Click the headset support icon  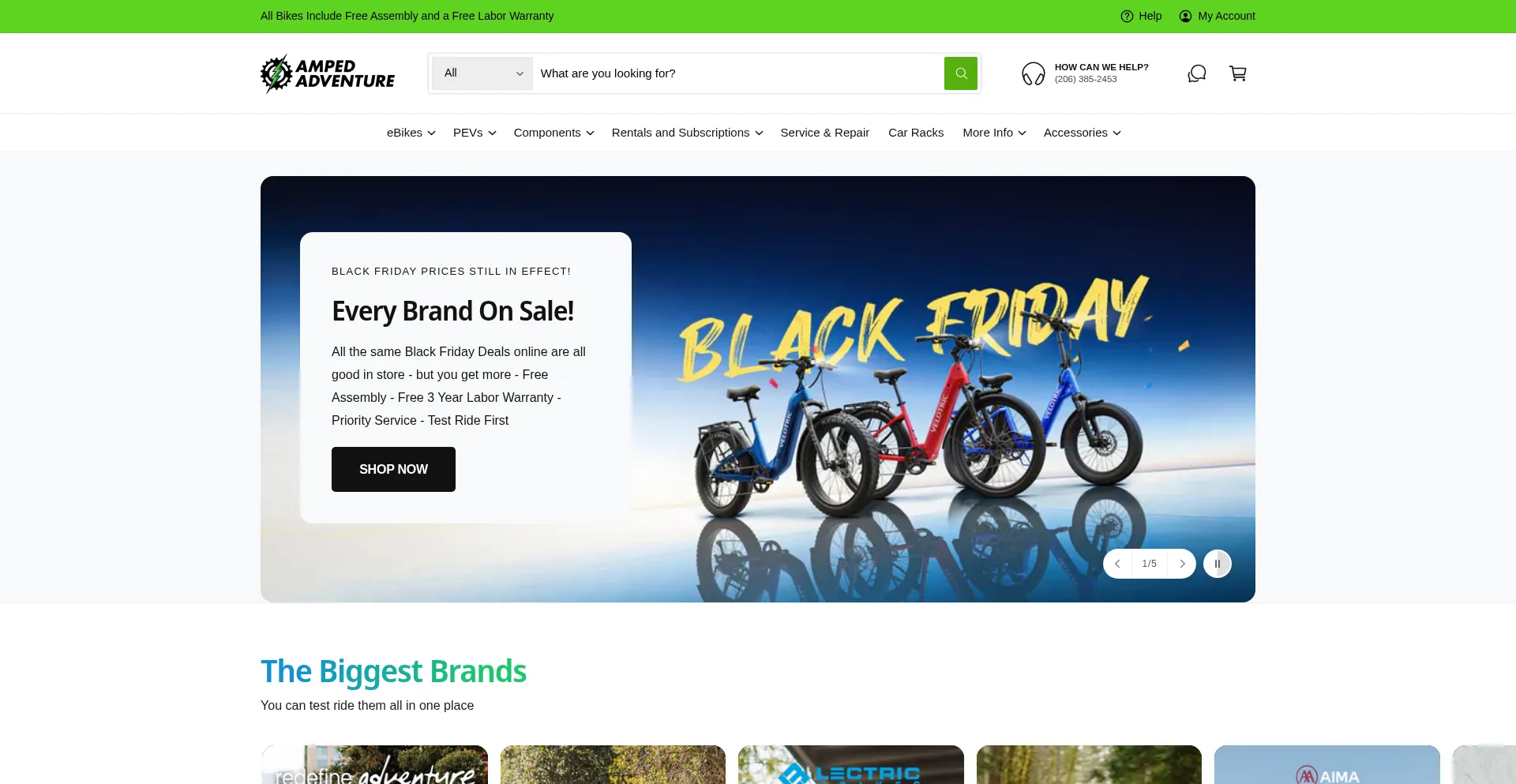click(x=1034, y=73)
